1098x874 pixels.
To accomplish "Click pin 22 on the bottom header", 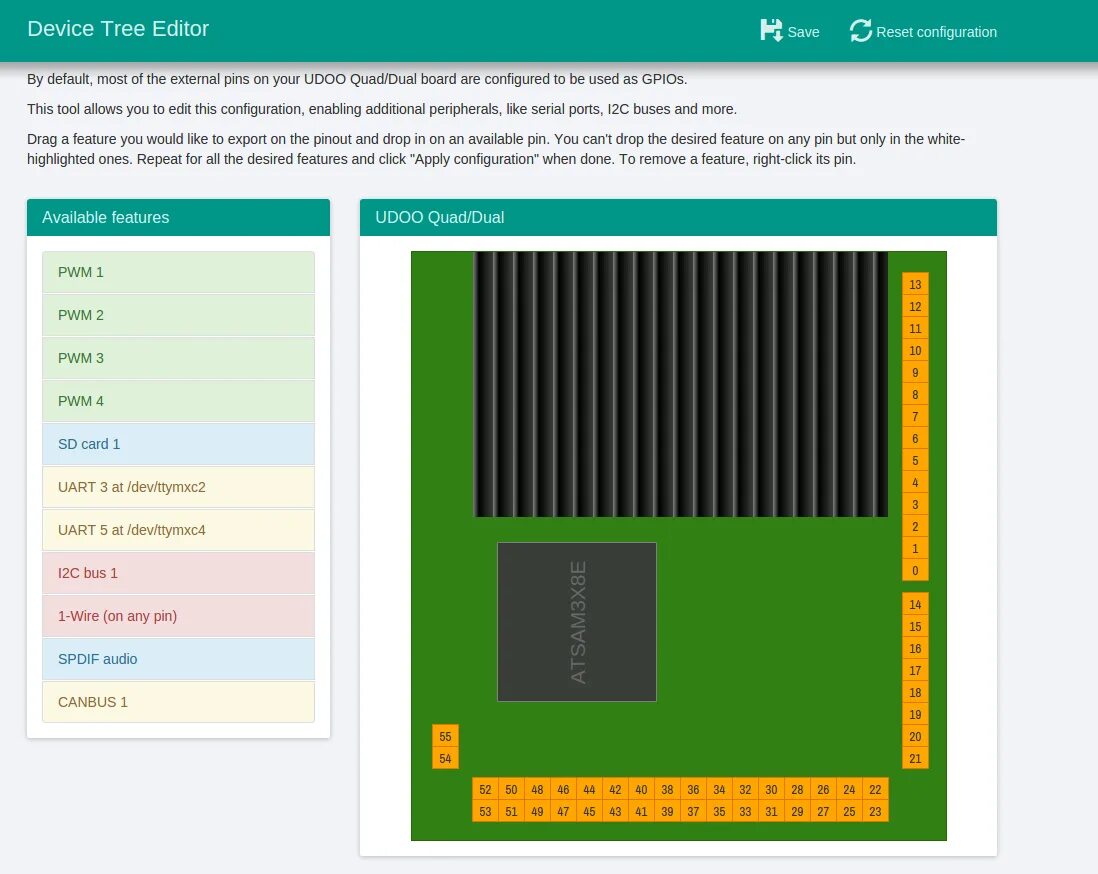I will pos(875,789).
